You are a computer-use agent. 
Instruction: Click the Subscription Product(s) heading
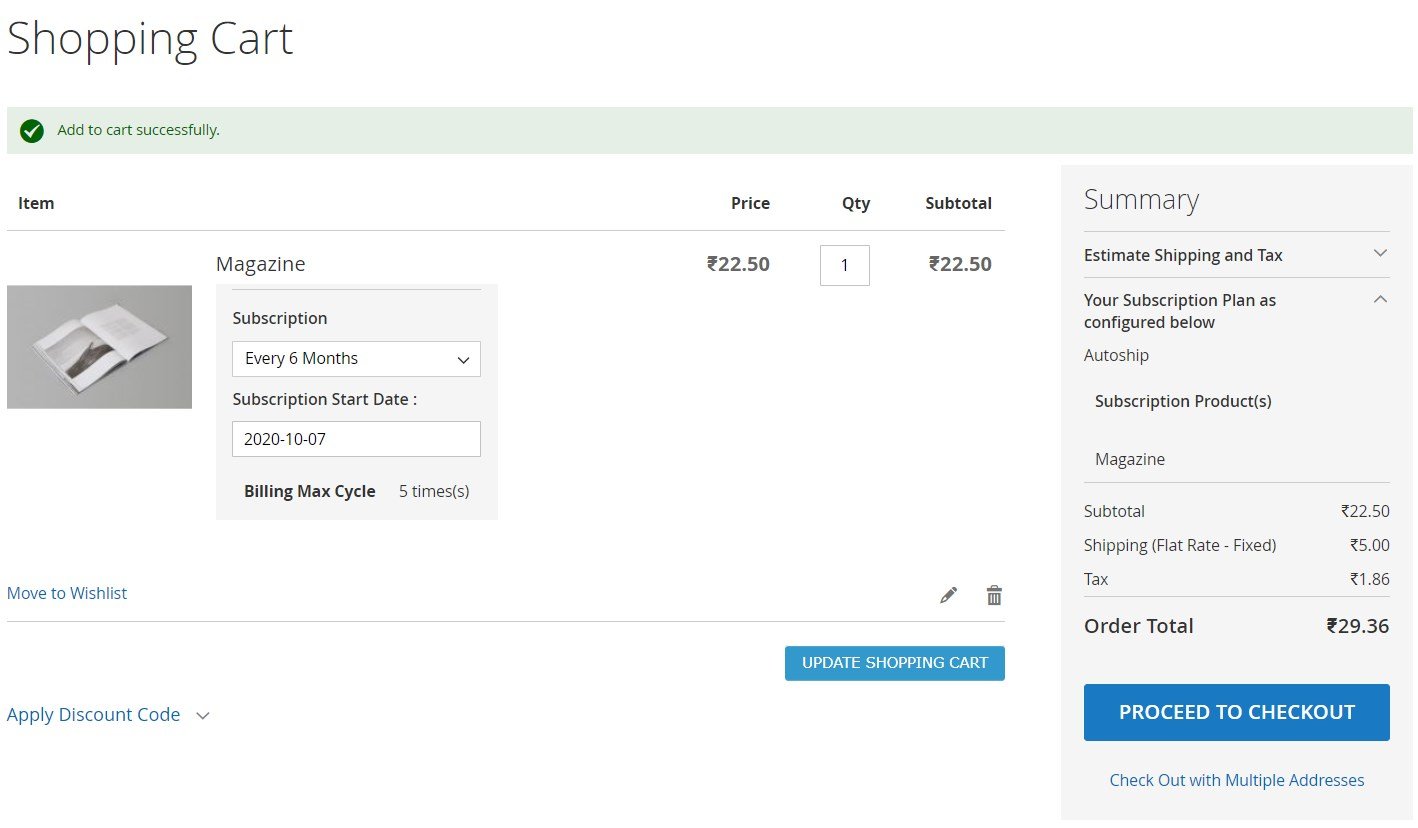[1183, 401]
